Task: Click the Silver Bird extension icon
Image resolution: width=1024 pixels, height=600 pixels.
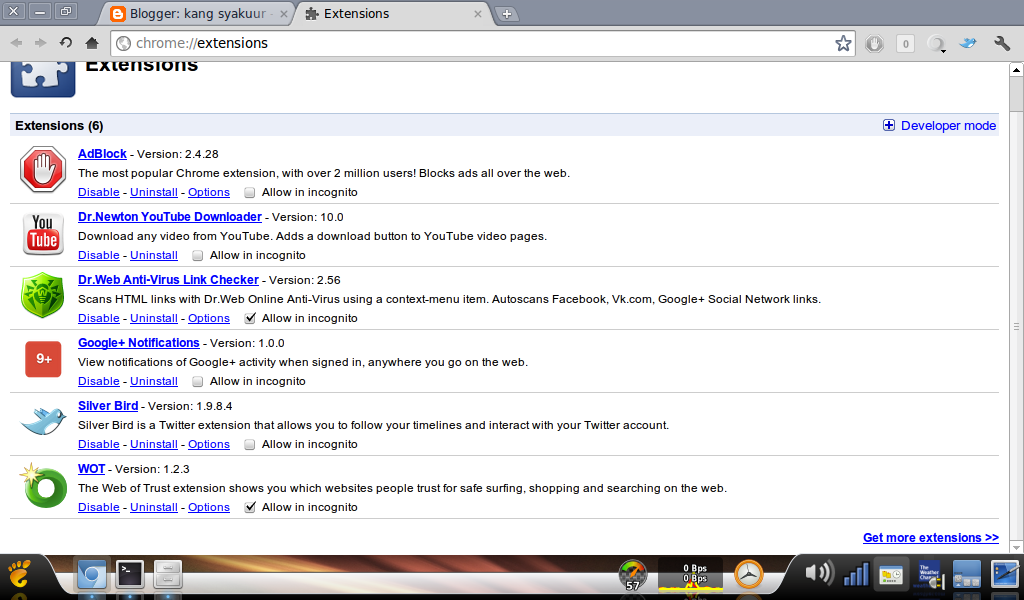Action: (x=44, y=421)
